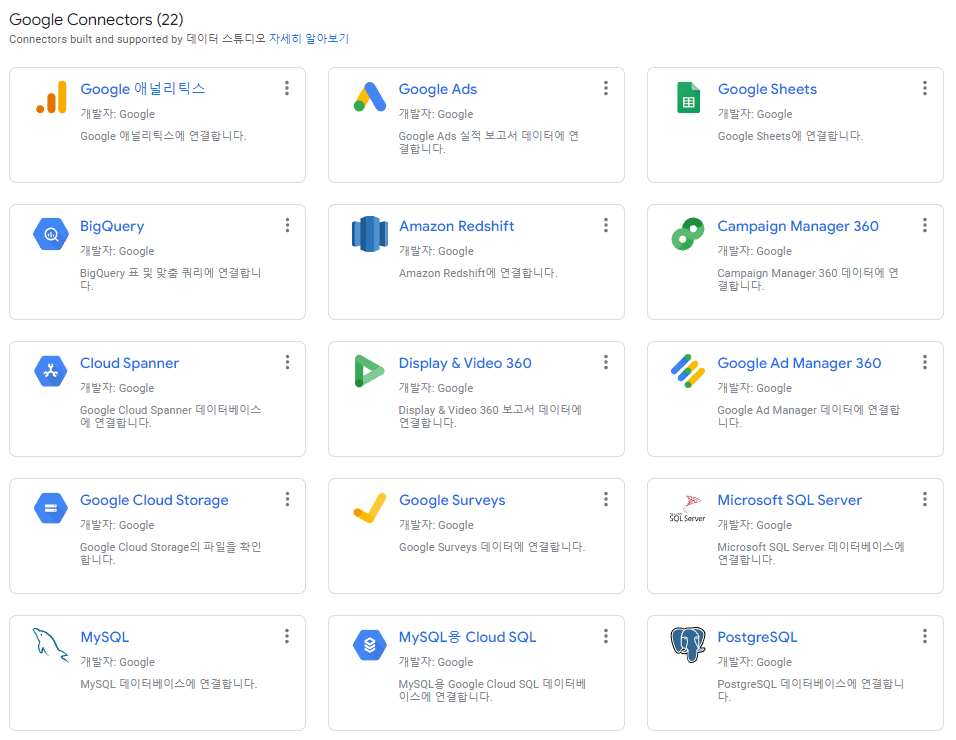This screenshot has height=740, width=956.
Task: Open three-dot menu on Google Cloud Storage
Action: pos(287,500)
